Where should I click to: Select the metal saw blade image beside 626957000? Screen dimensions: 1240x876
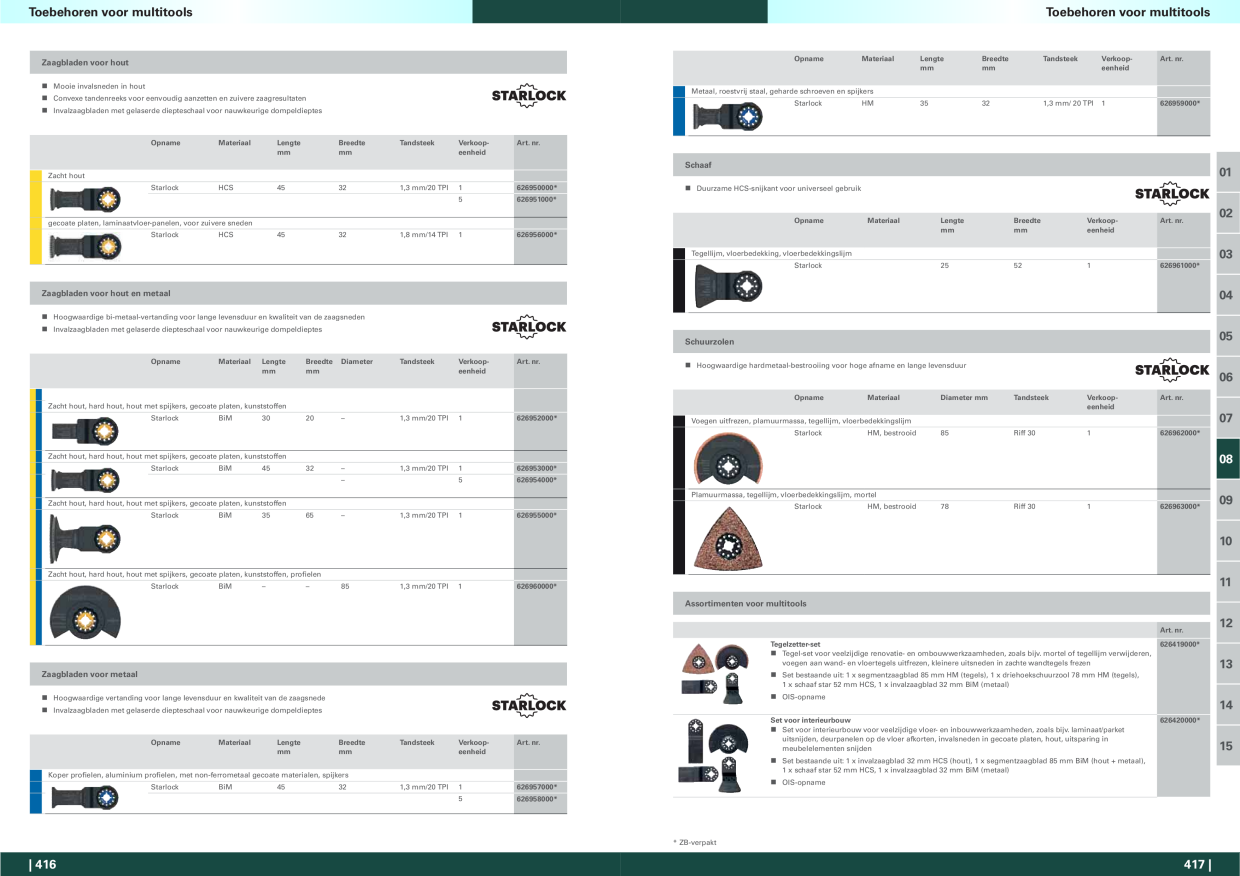[85, 797]
